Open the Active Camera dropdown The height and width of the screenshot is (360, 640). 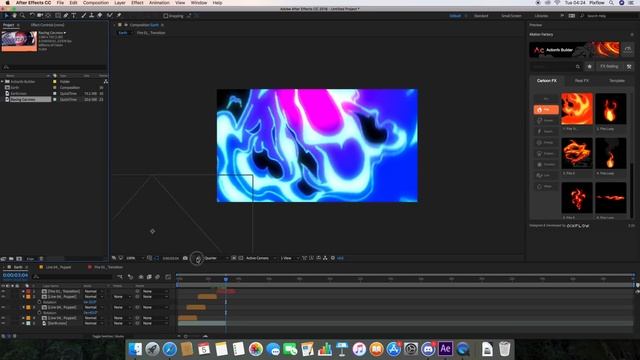(x=261, y=258)
